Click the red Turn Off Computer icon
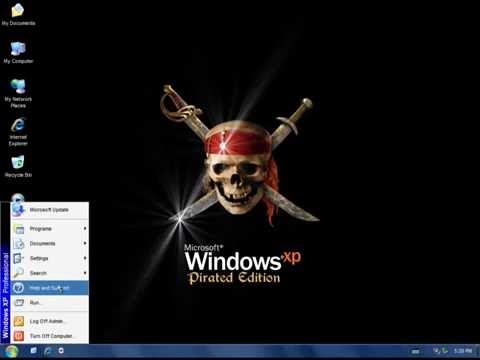Image resolution: width=480 pixels, height=360 pixels. point(19,336)
